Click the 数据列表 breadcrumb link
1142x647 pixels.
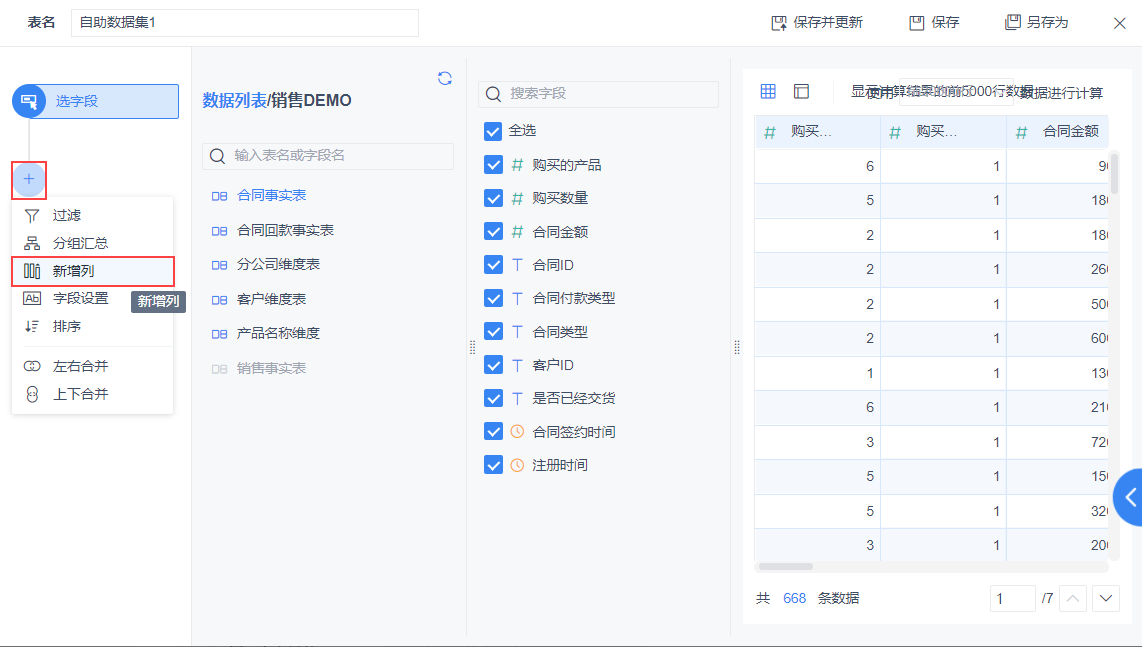coord(235,101)
